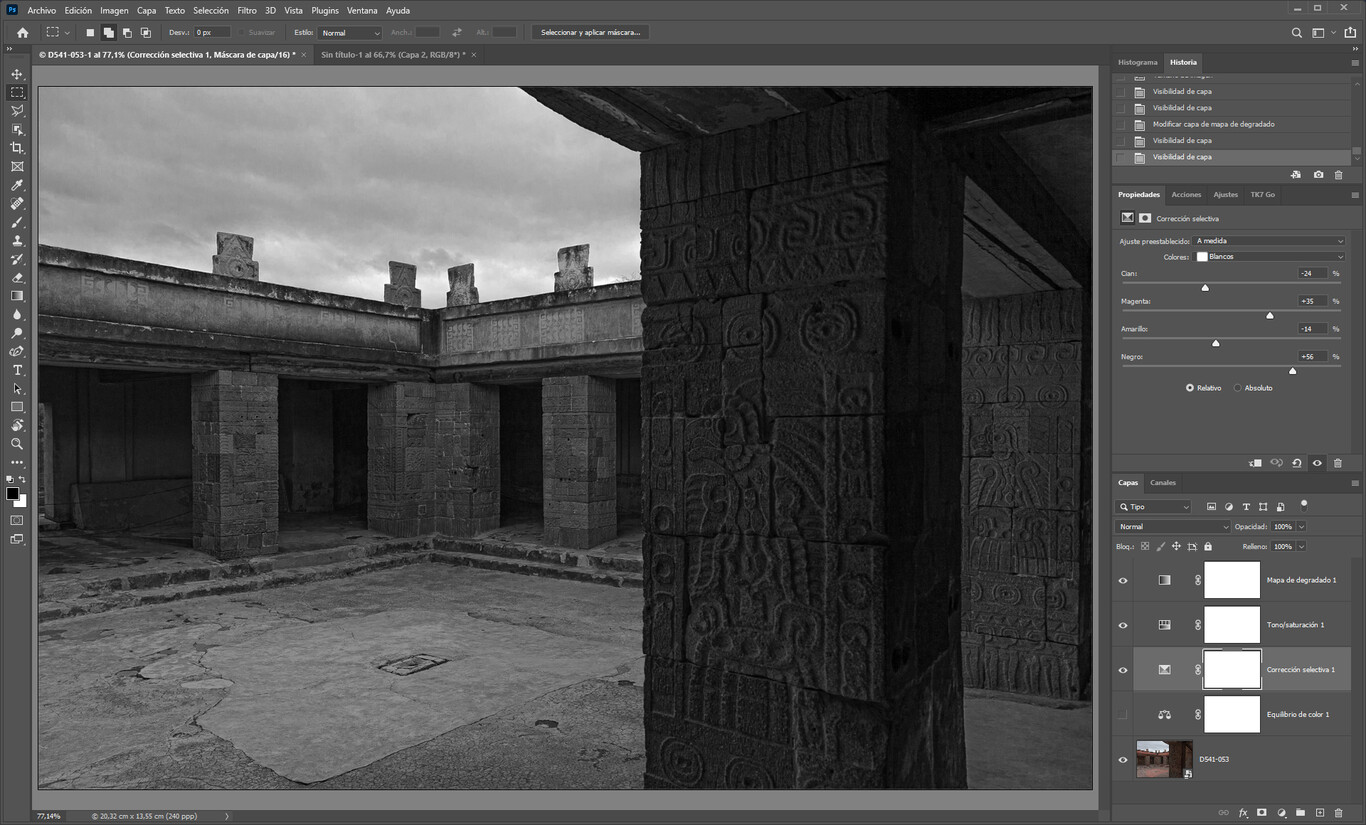The image size is (1366, 825).
Task: Open the Colores dropdown showing Blancos
Action: (x=1270, y=257)
